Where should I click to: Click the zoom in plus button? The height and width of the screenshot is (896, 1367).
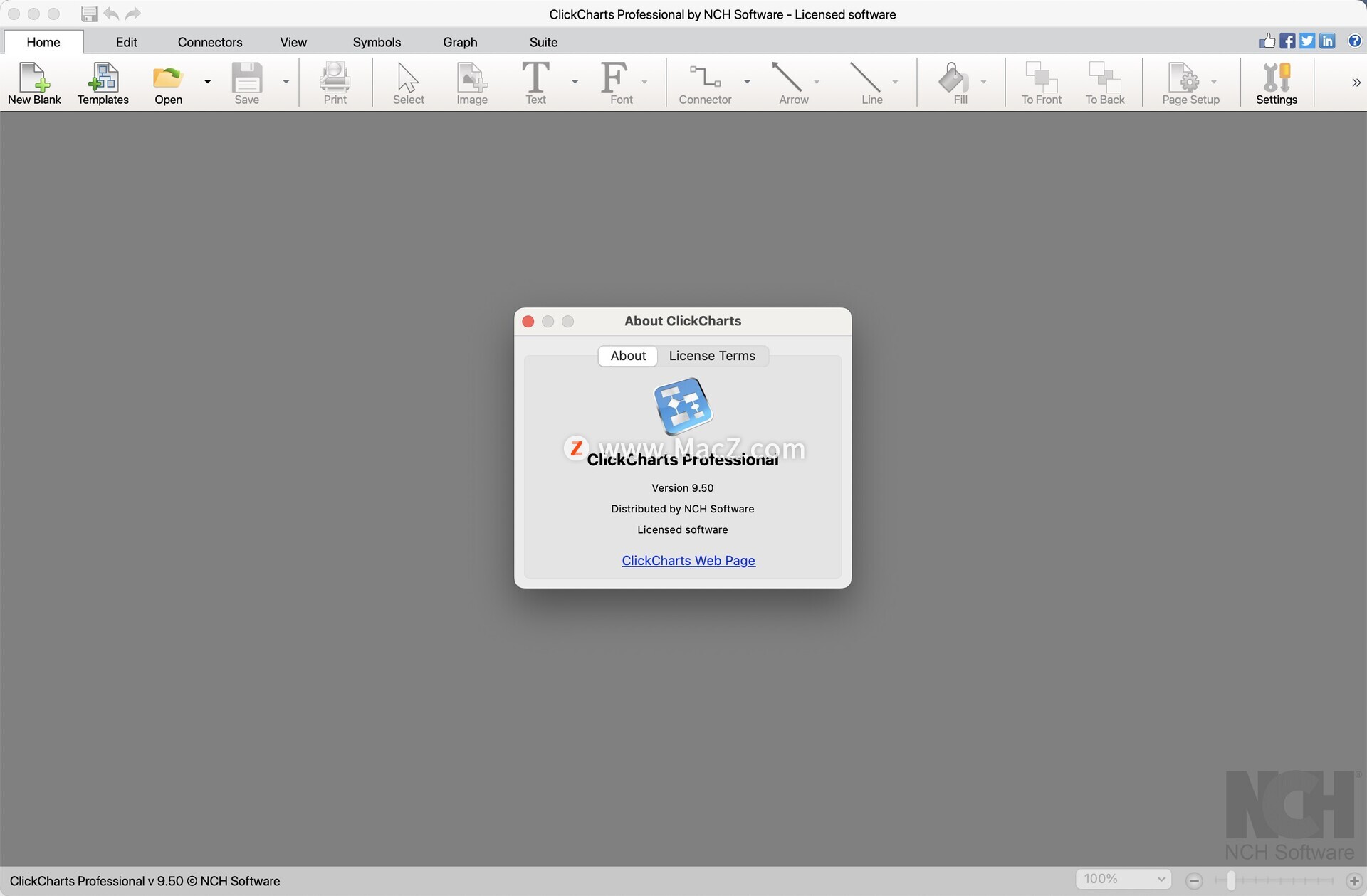click(1354, 881)
